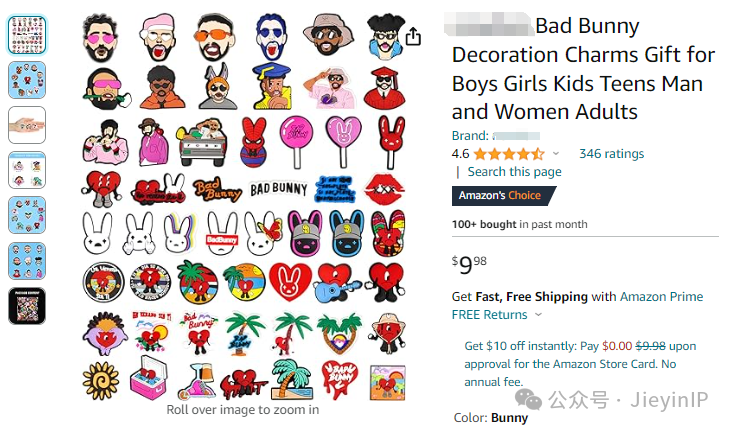Click the FREE Returns link
The width and height of the screenshot is (732, 429).
489,315
